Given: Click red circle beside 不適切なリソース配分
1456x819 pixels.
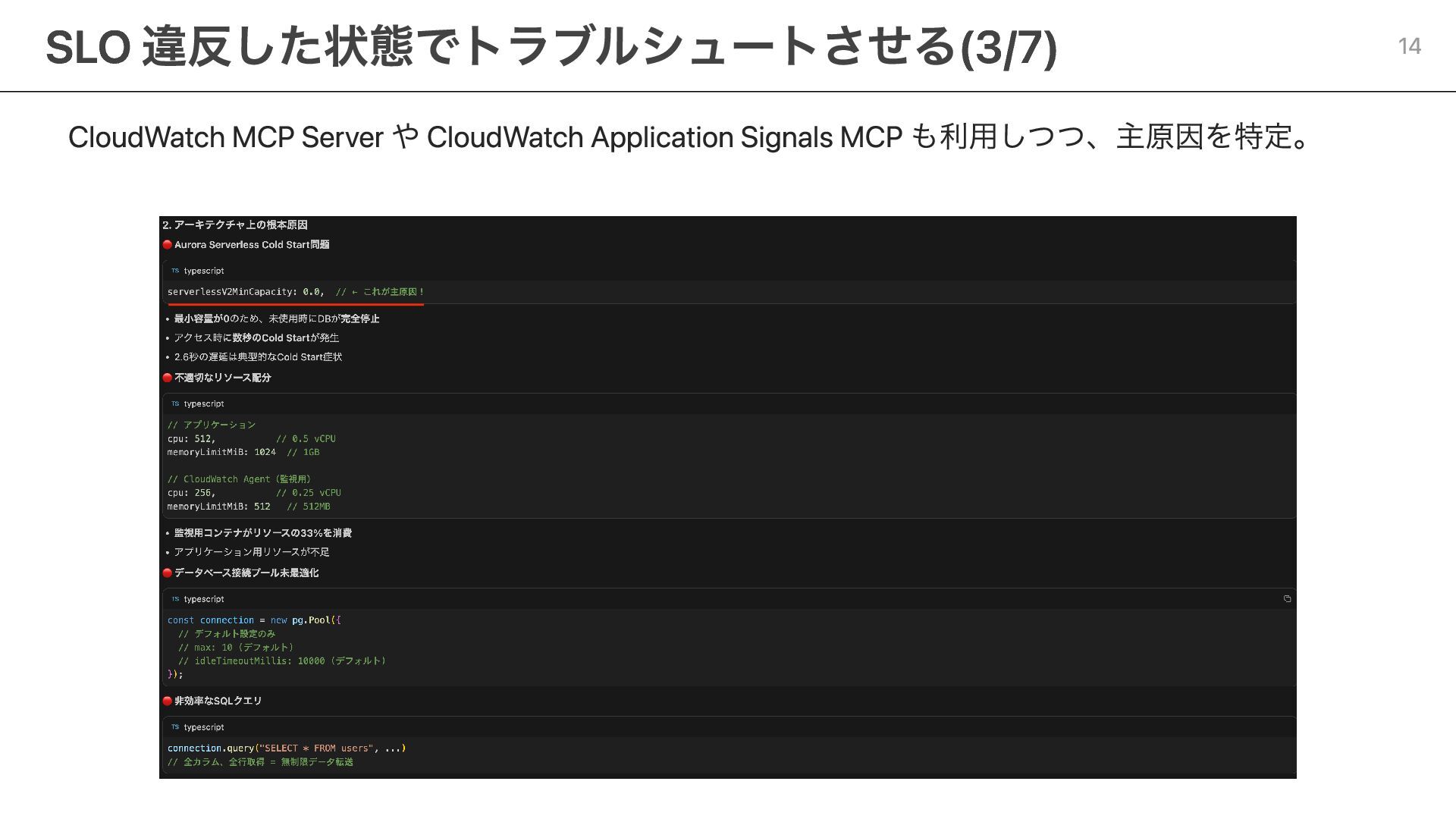Looking at the screenshot, I should (x=168, y=378).
